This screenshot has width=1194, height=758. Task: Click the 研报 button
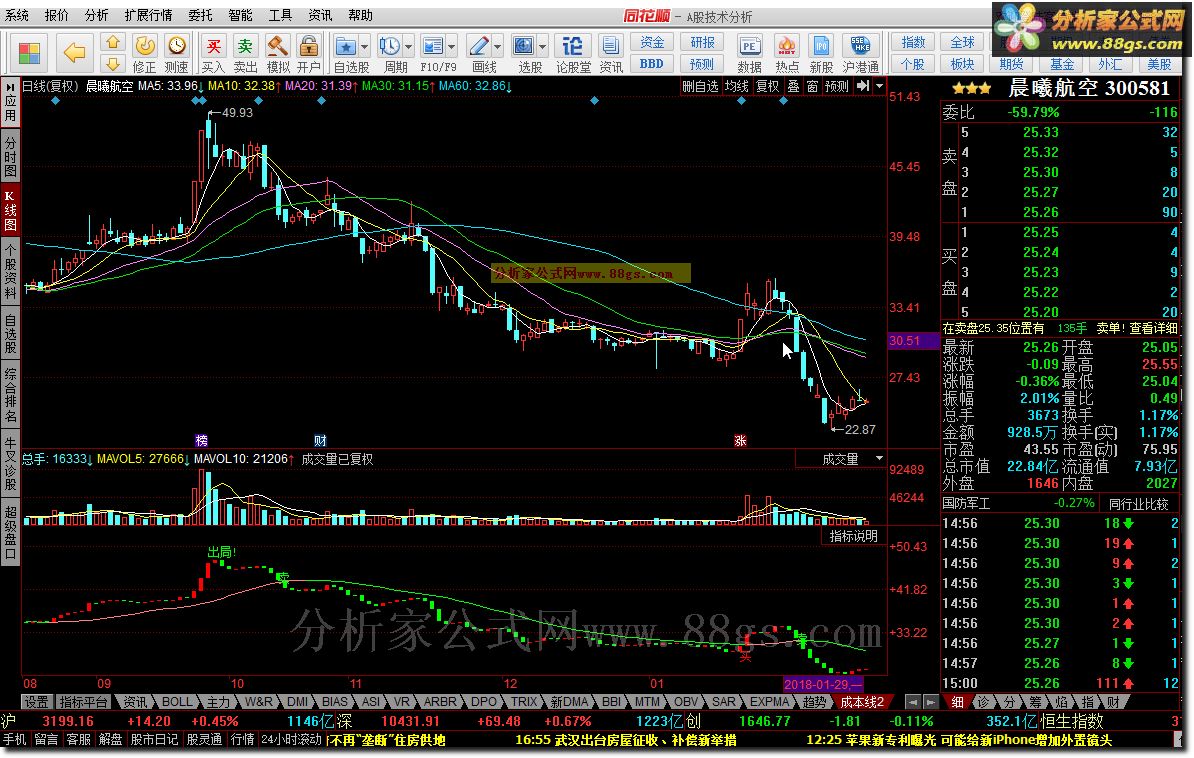click(x=702, y=43)
